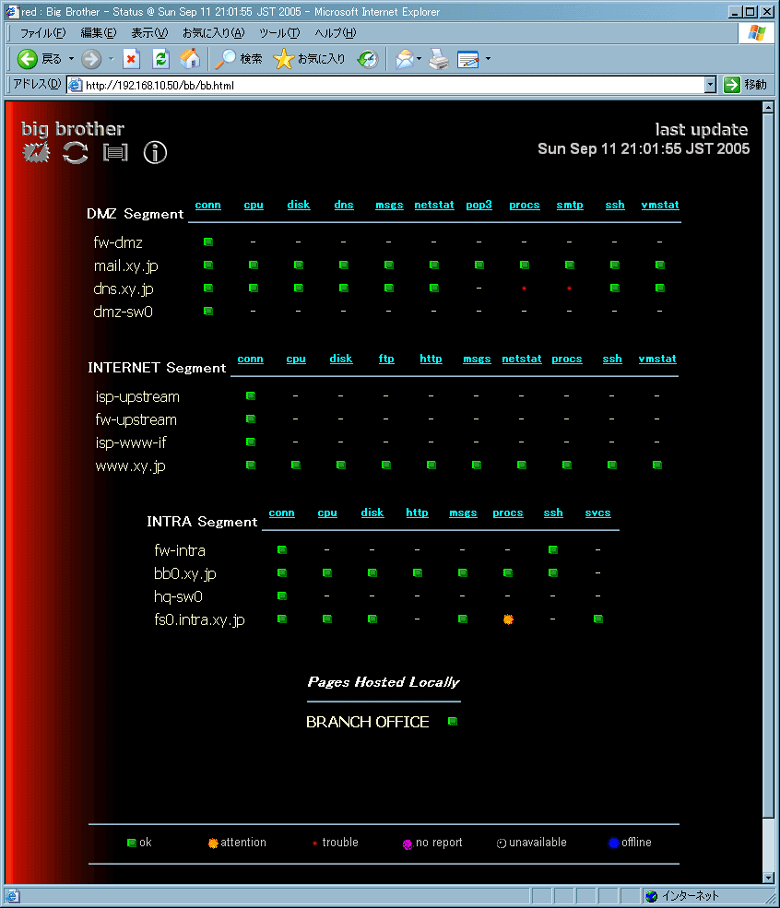Click the DMZ Segment dns column link
The width and height of the screenshot is (780, 908).
[x=344, y=204]
